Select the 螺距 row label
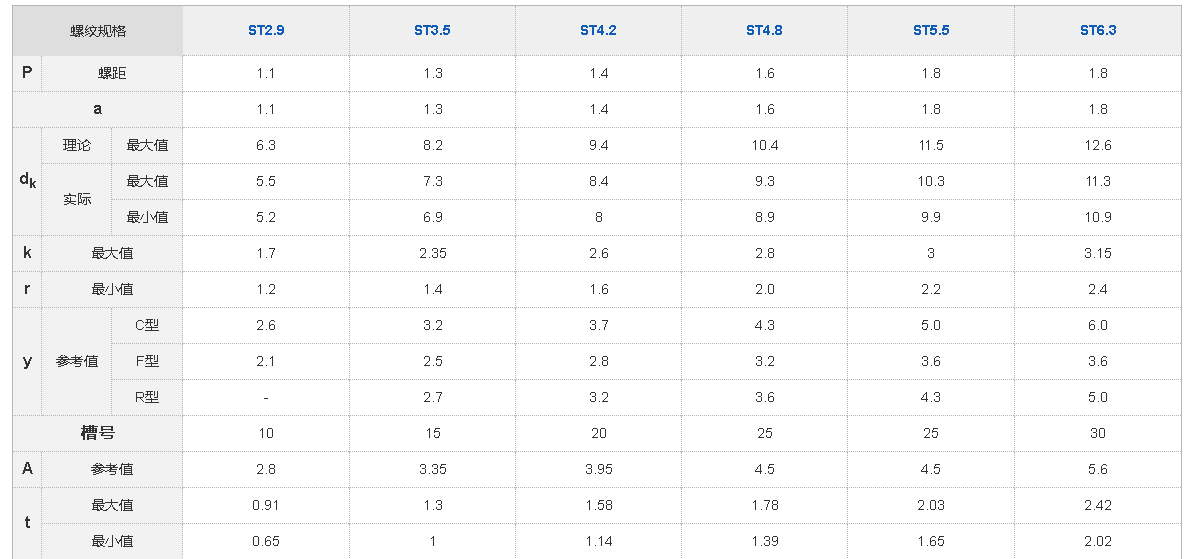The width and height of the screenshot is (1190, 559). point(112,73)
